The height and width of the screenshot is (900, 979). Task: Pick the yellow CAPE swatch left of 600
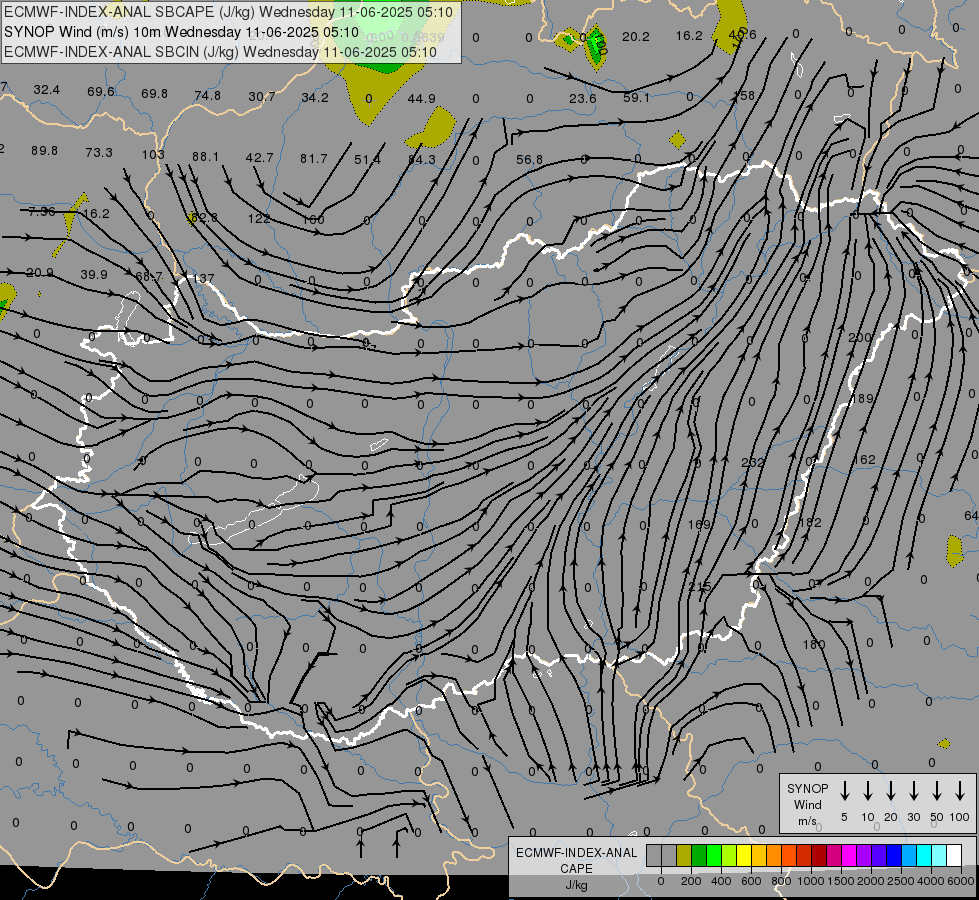tap(744, 855)
